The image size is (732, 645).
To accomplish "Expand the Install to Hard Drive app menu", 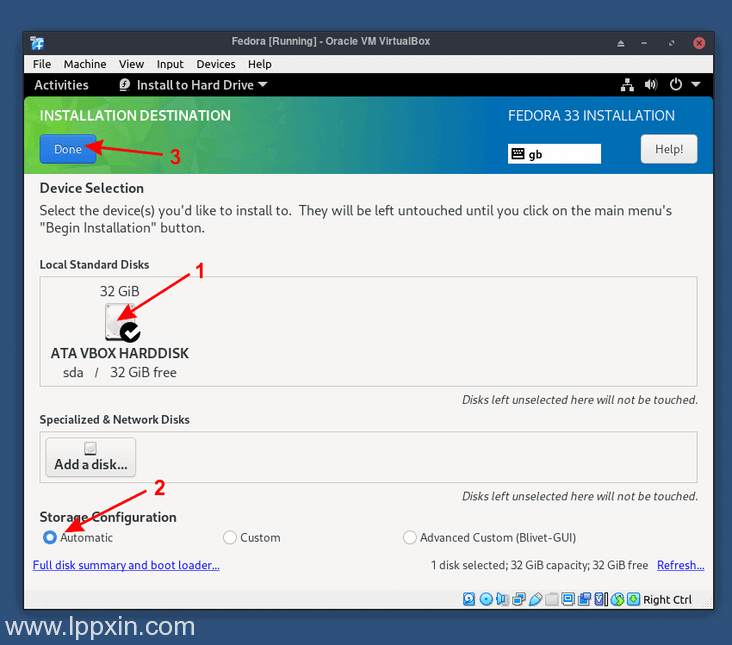I will [193, 85].
